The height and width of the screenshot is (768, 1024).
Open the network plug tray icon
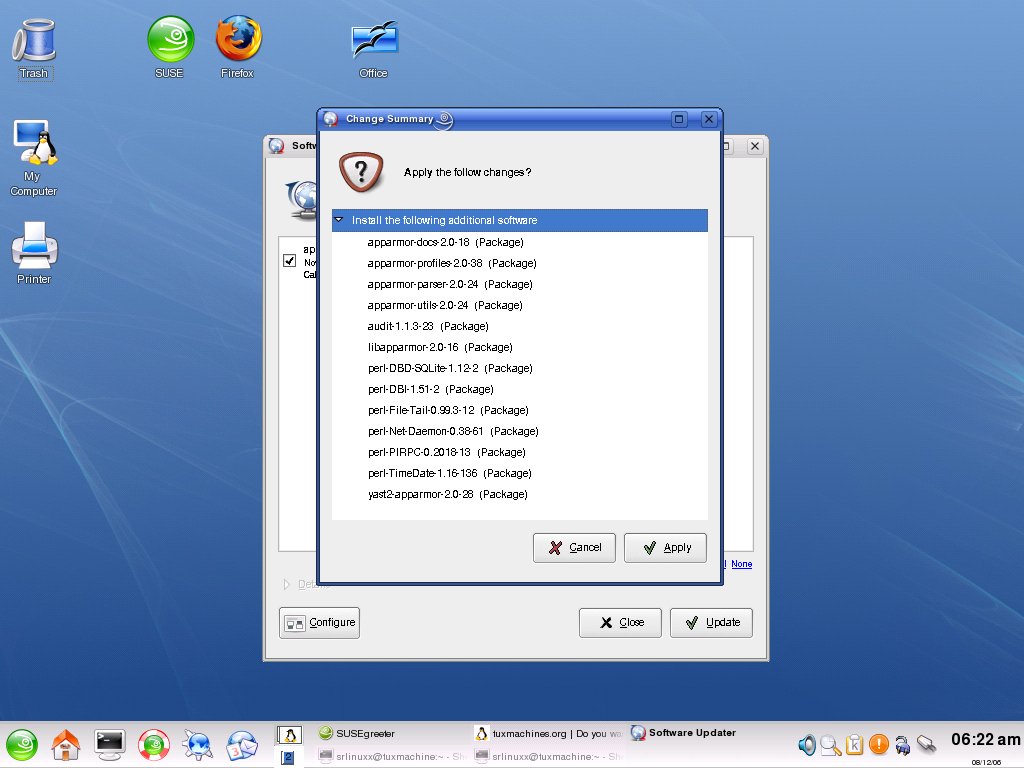tap(927, 744)
